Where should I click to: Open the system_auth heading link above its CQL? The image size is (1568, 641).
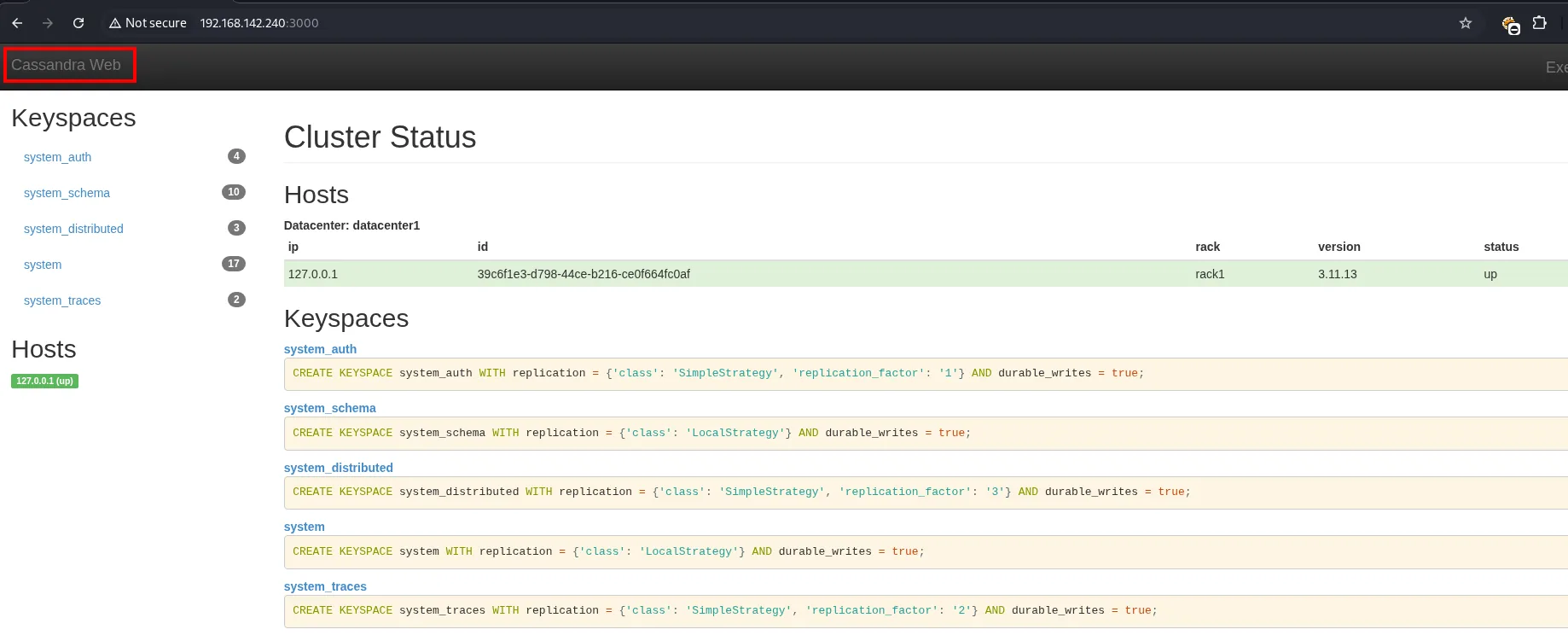(320, 349)
